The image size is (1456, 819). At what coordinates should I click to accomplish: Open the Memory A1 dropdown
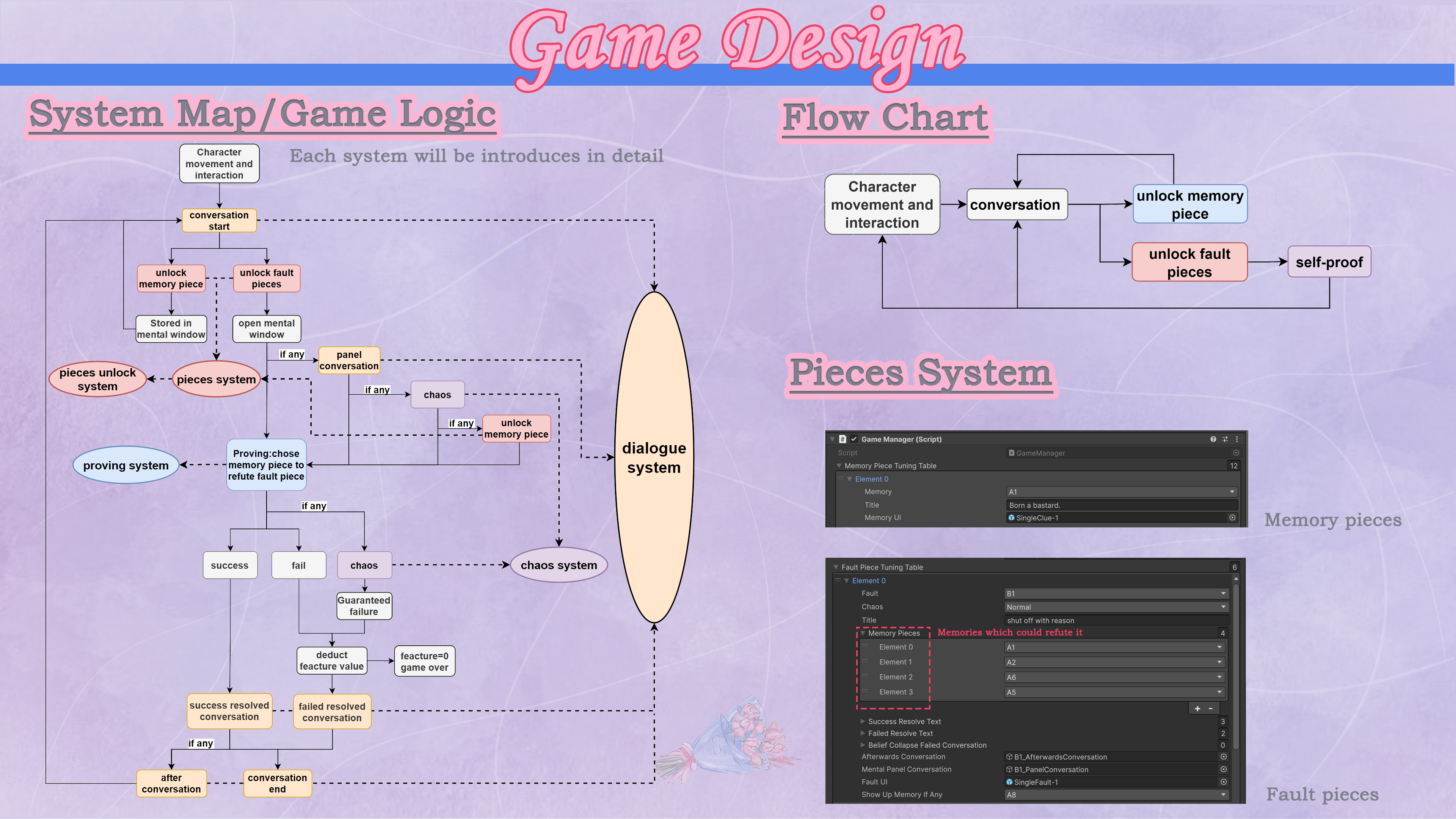pyautogui.click(x=1122, y=492)
